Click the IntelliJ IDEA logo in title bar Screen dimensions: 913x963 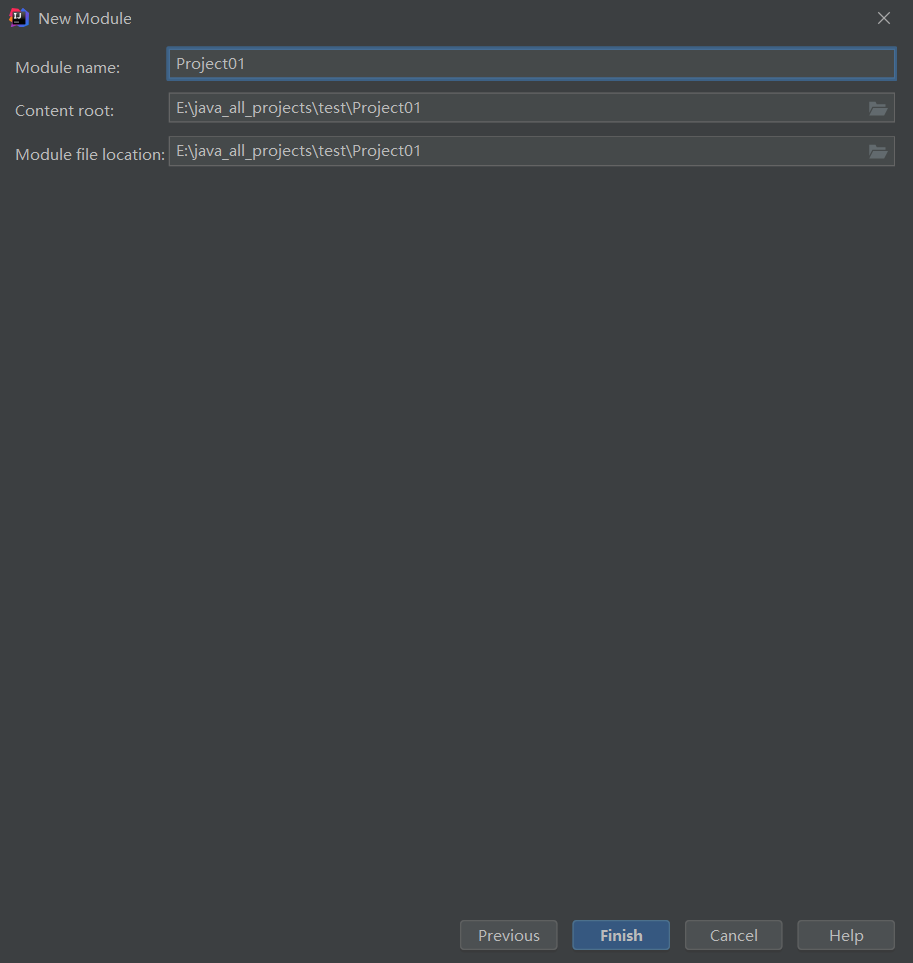[19, 18]
